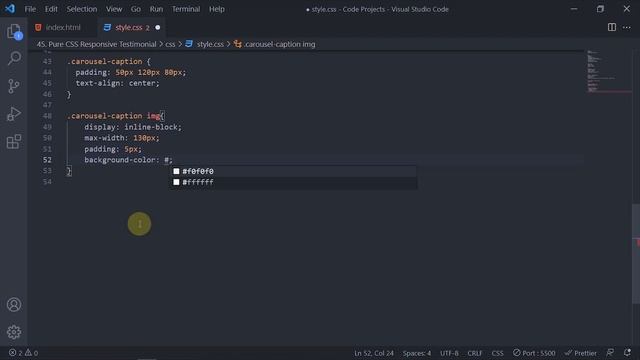
Task: Change language mode via CSS item
Action: (497, 353)
